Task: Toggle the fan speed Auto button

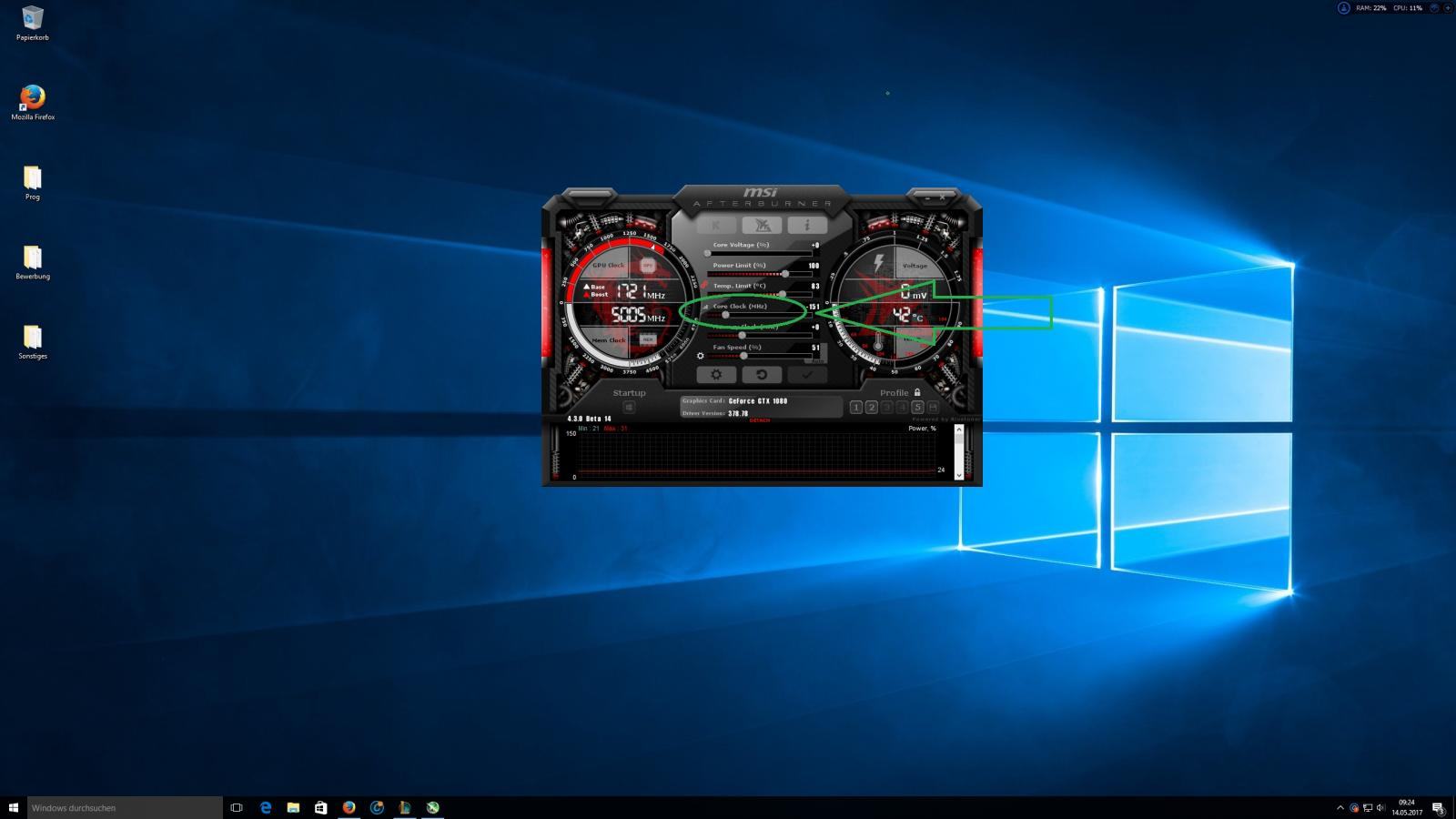Action: tap(817, 360)
